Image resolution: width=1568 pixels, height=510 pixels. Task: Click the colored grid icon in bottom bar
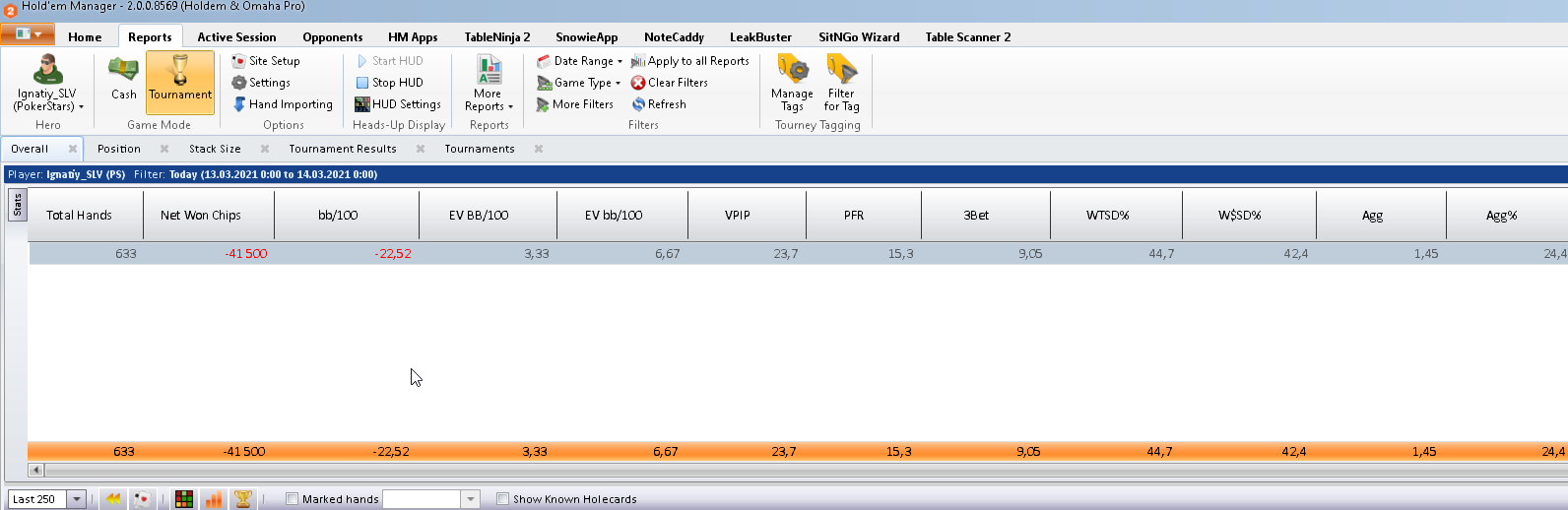pyautogui.click(x=184, y=499)
